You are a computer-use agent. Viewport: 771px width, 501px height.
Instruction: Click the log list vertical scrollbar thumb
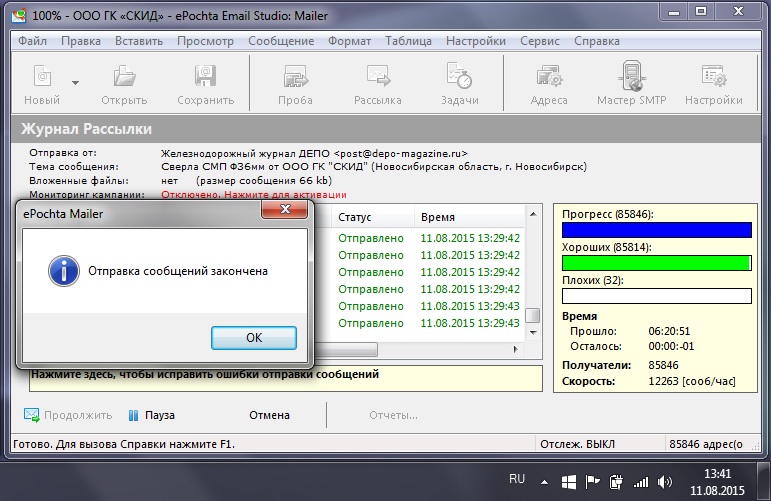point(533,315)
